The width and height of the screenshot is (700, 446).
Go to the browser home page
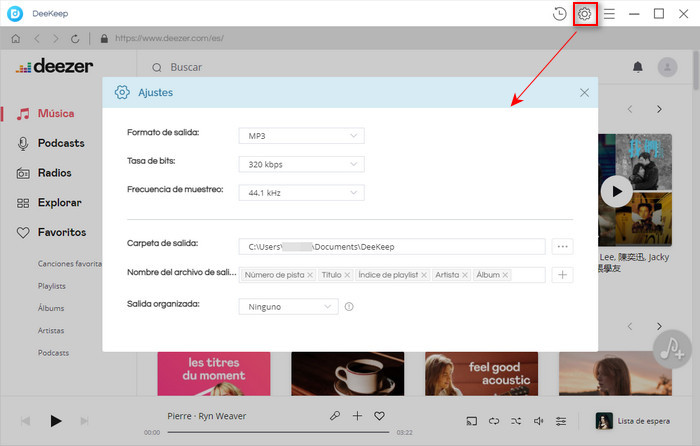coord(16,39)
